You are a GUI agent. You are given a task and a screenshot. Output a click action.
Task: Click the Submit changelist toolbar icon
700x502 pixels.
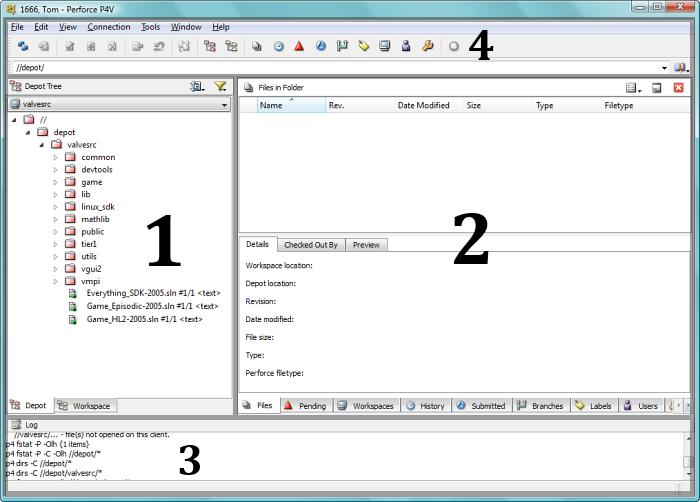138,46
